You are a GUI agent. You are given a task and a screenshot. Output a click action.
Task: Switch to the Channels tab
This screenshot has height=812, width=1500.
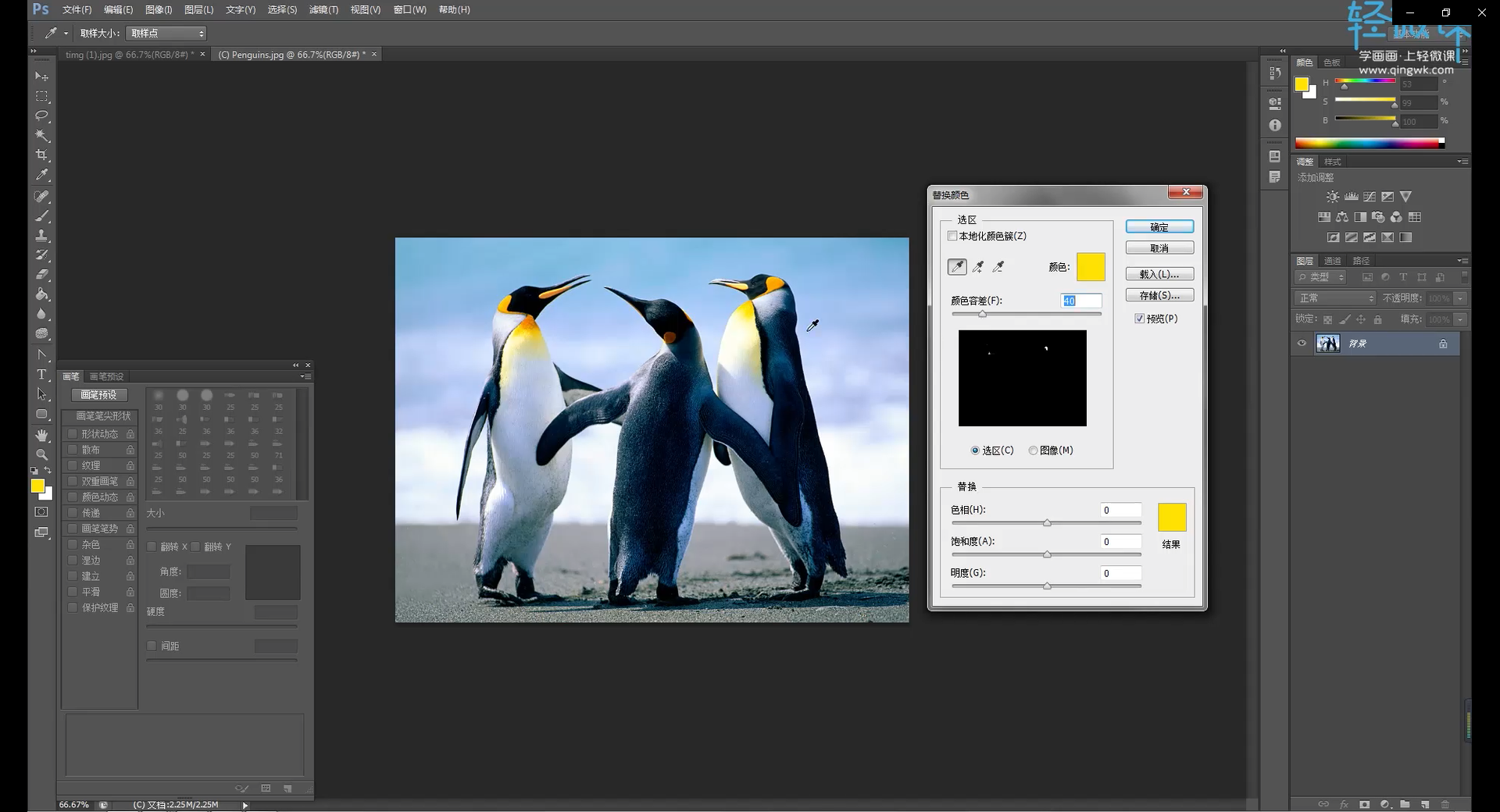1333,261
